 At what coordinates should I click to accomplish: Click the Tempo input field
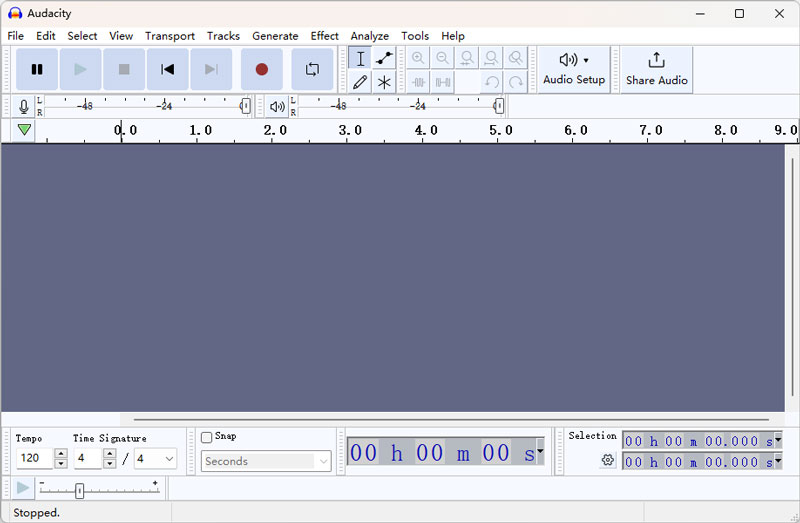pyautogui.click(x=34, y=459)
